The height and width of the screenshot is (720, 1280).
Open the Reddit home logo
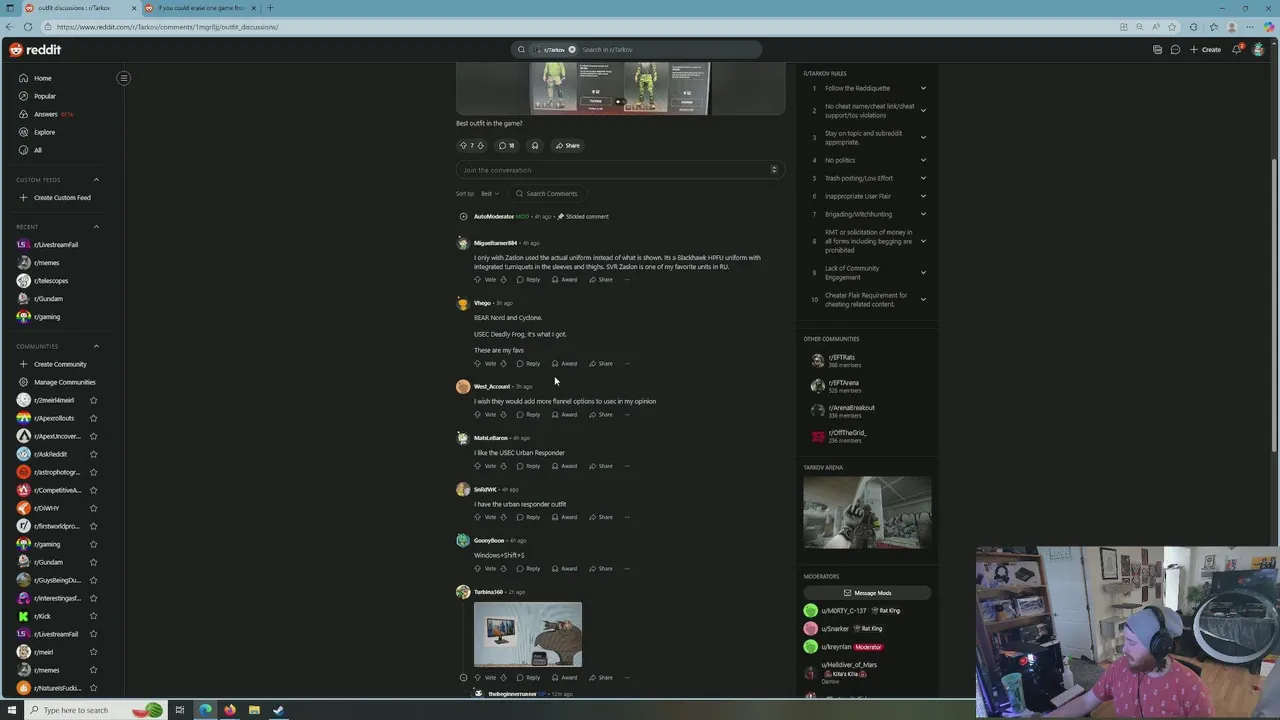[x=36, y=49]
